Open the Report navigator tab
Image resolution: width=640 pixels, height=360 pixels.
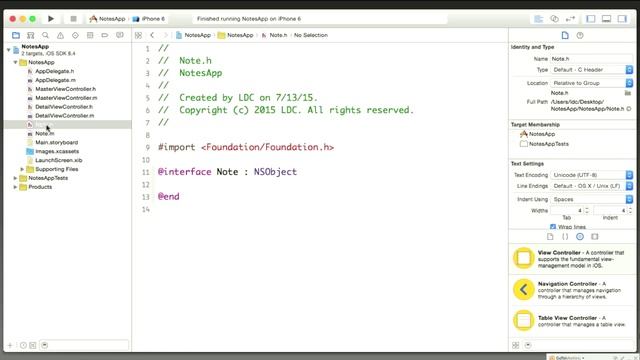point(120,36)
